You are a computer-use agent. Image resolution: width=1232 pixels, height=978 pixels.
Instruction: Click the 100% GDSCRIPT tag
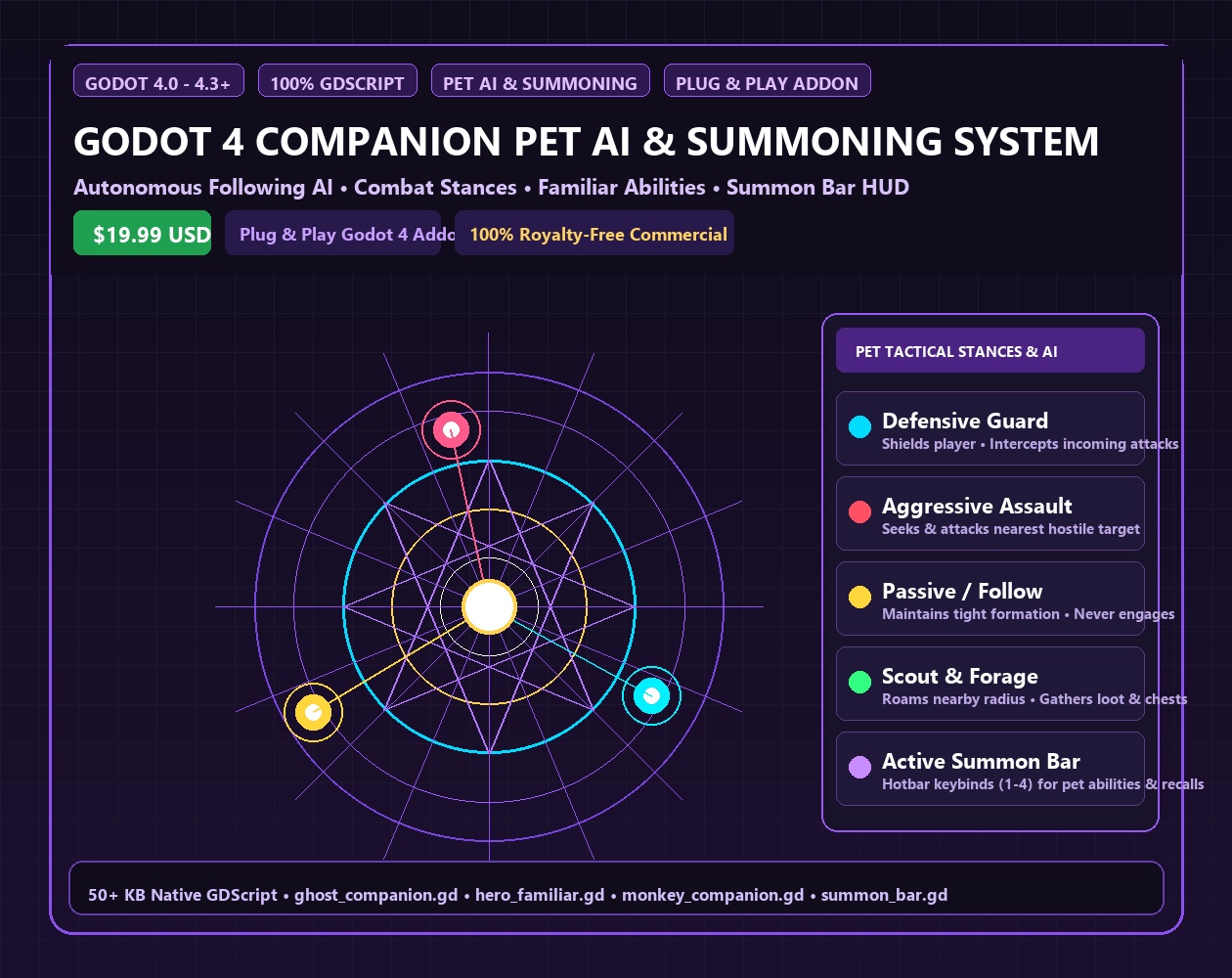coord(337,81)
